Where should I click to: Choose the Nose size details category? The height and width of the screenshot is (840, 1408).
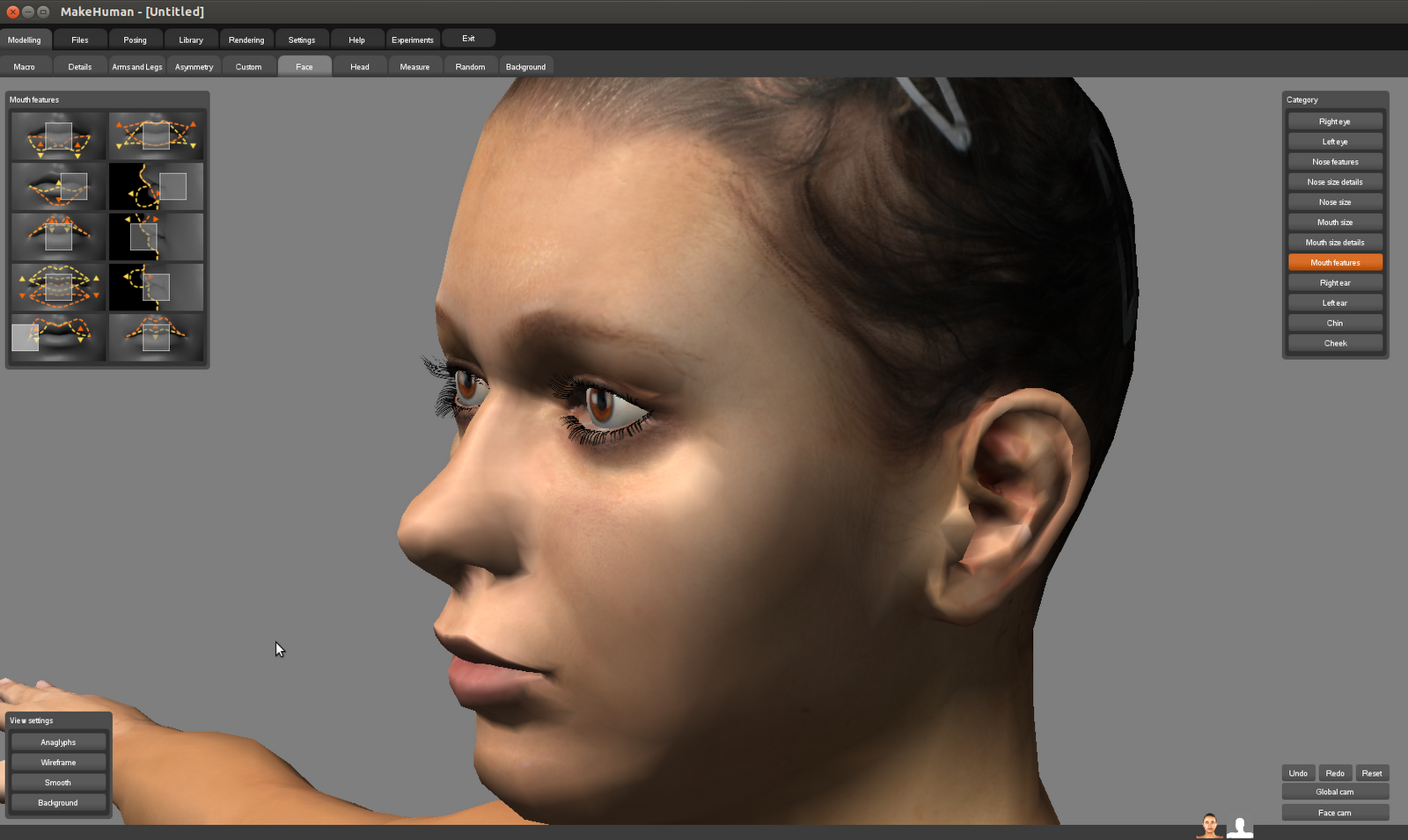point(1335,182)
